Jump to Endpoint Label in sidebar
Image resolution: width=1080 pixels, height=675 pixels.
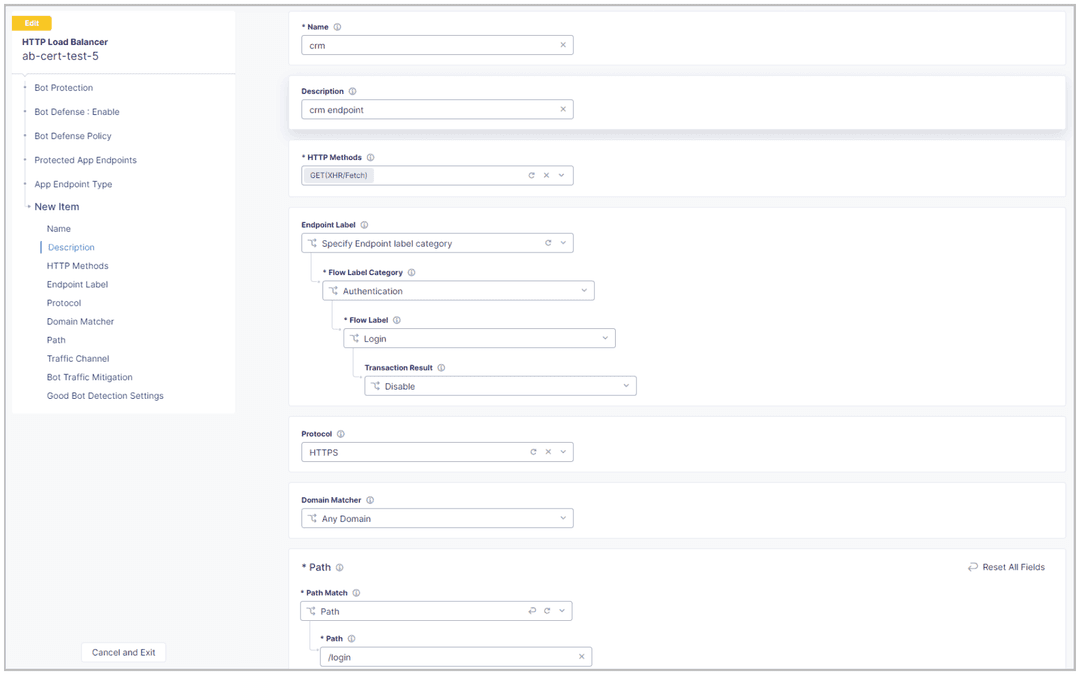(77, 284)
